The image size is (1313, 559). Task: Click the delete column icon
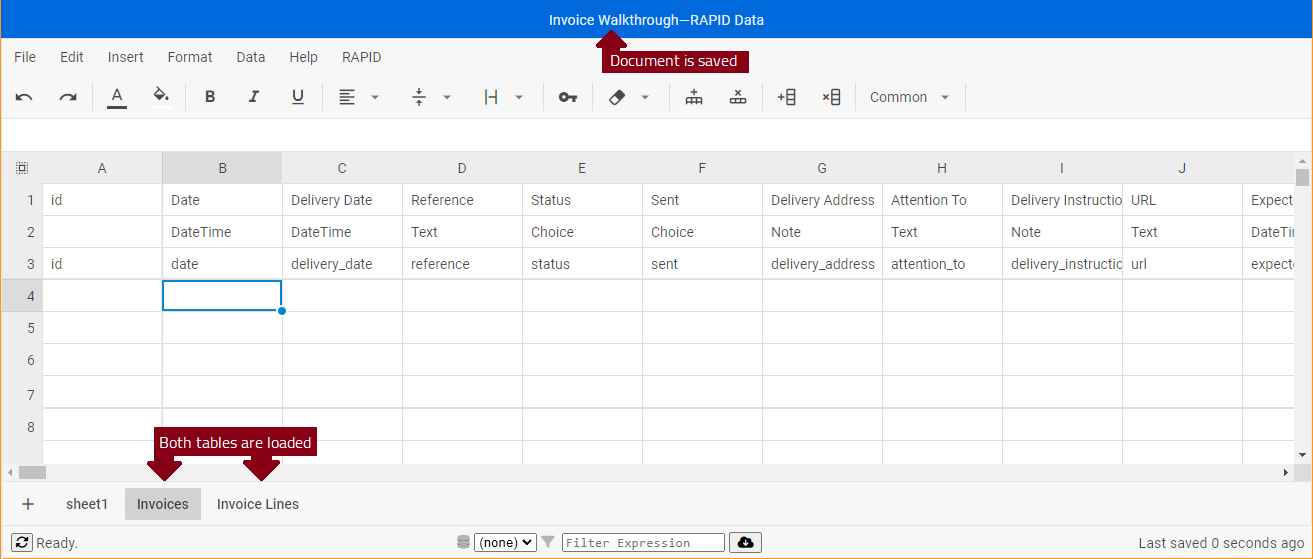point(831,97)
